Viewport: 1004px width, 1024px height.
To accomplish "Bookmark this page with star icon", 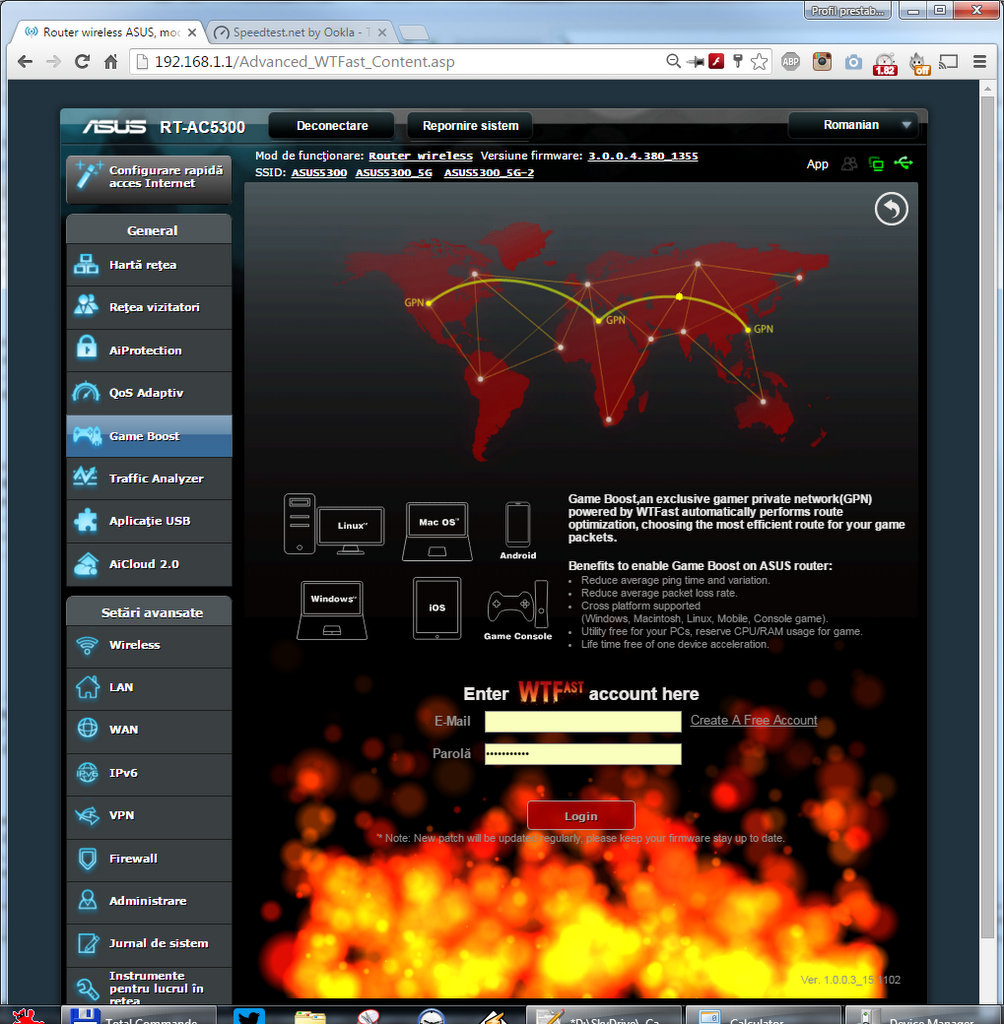I will point(760,62).
